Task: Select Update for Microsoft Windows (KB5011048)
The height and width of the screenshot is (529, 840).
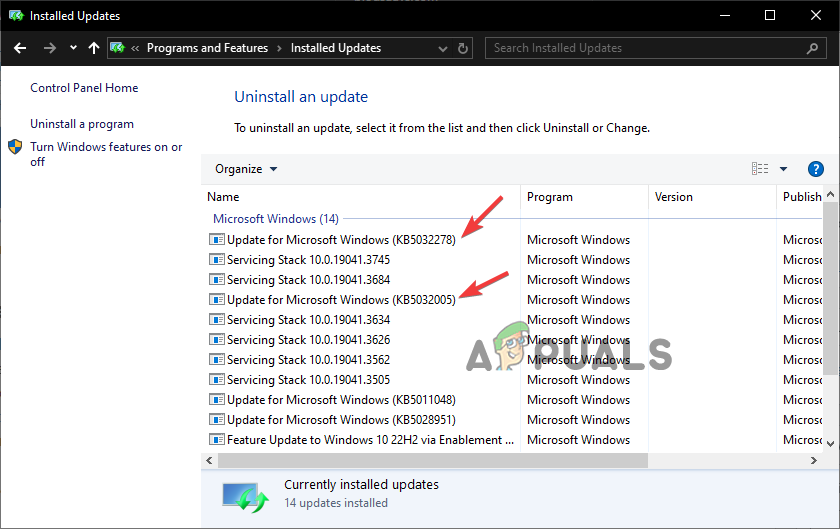Action: click(x=341, y=400)
